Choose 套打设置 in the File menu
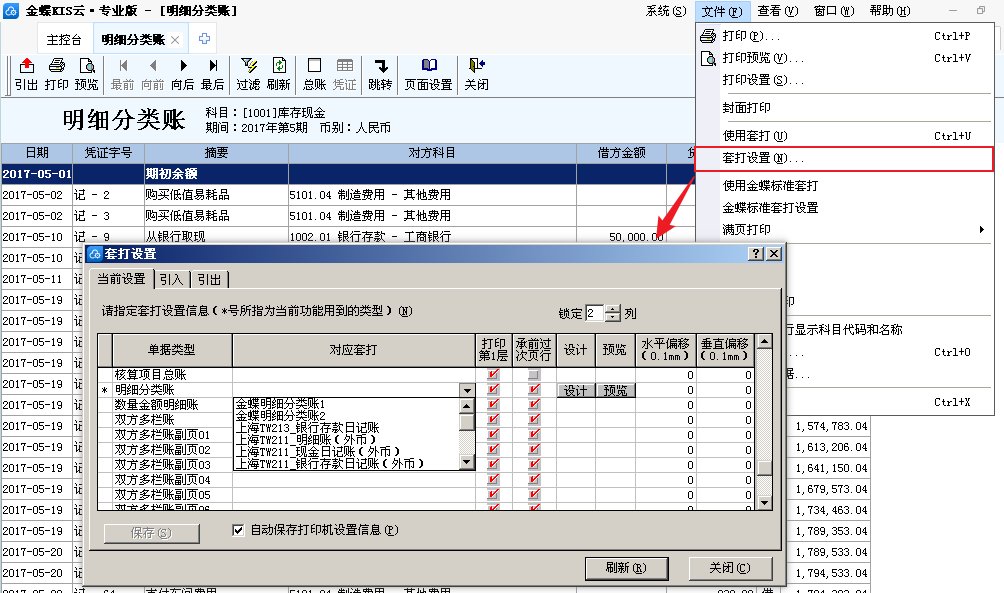The image size is (1004, 593). [763, 159]
